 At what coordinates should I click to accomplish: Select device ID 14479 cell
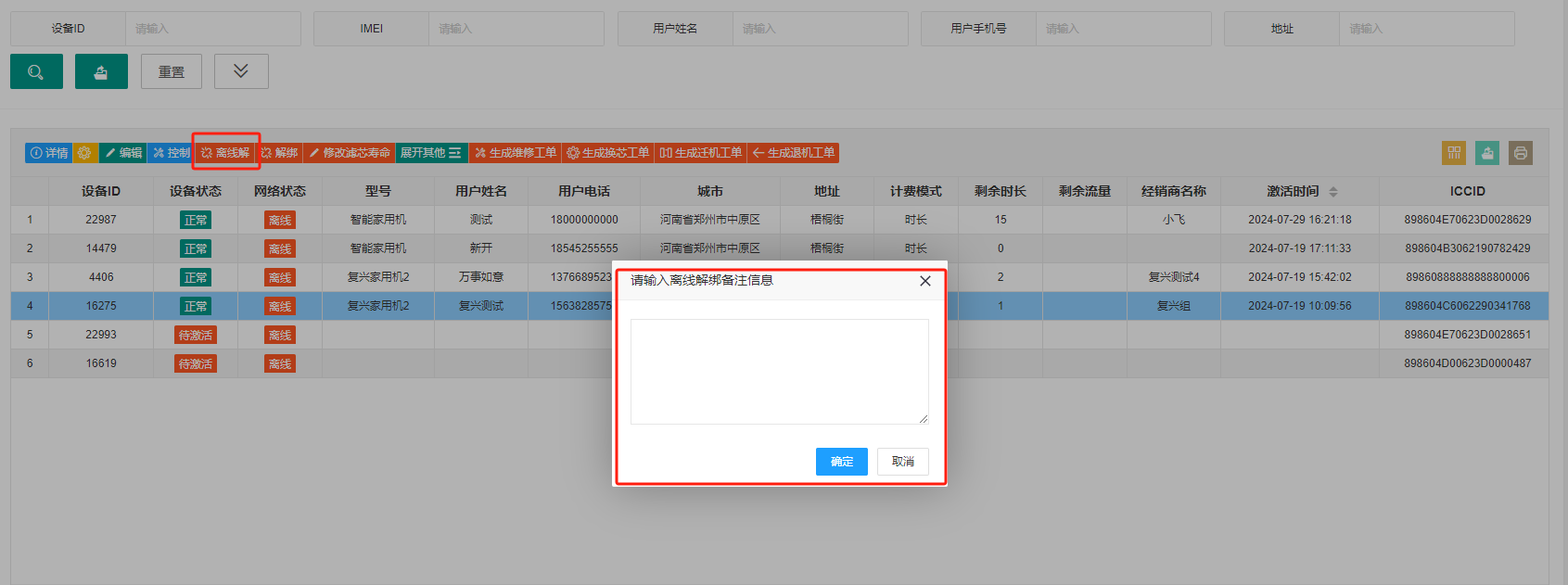pyautogui.click(x=101, y=248)
